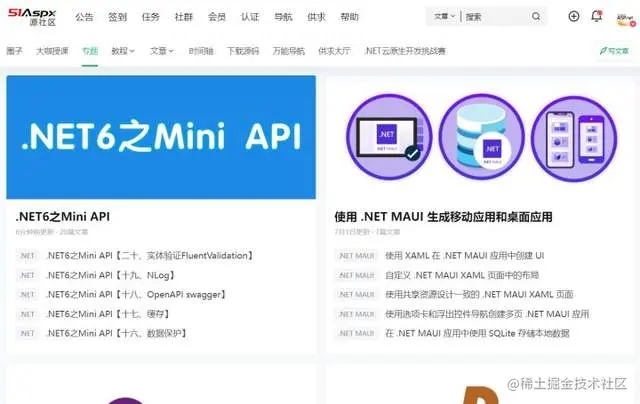This screenshot has height=404, width=640.
Task: Expand the 教程 dropdown tab
Action: pyautogui.click(x=123, y=51)
